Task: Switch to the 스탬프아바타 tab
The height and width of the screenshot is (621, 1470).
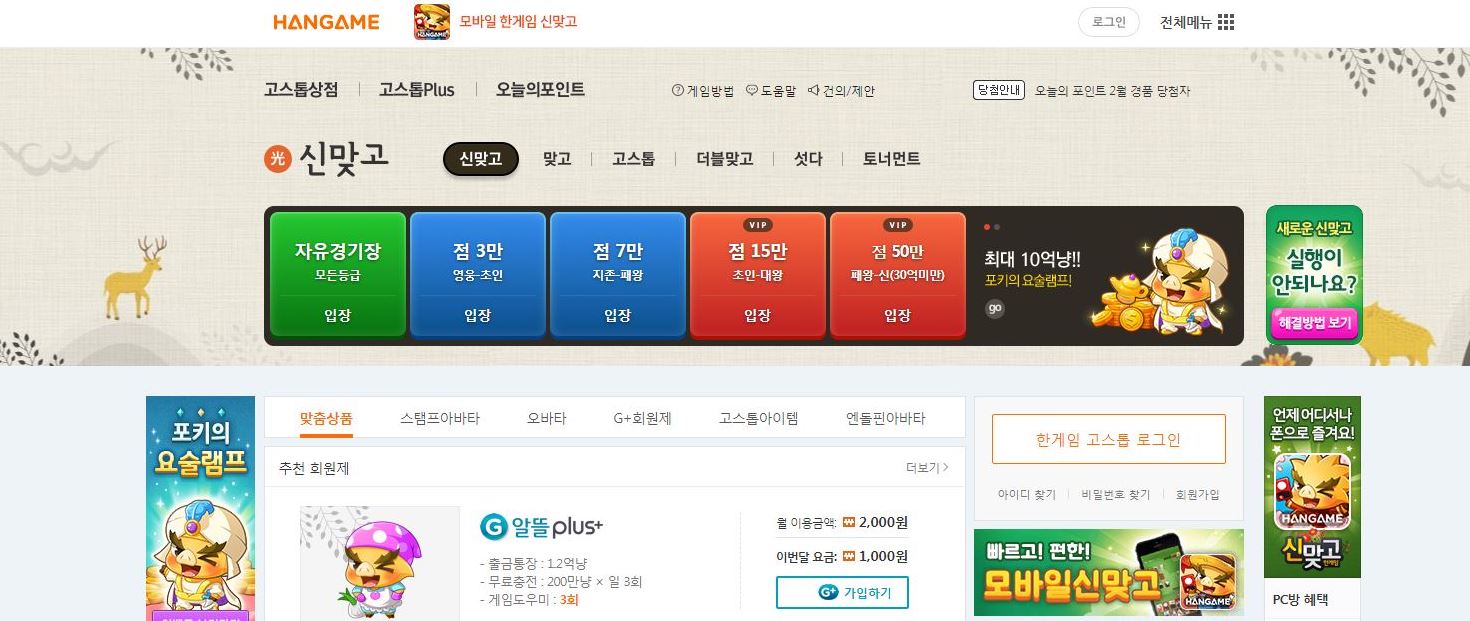Action: point(440,418)
